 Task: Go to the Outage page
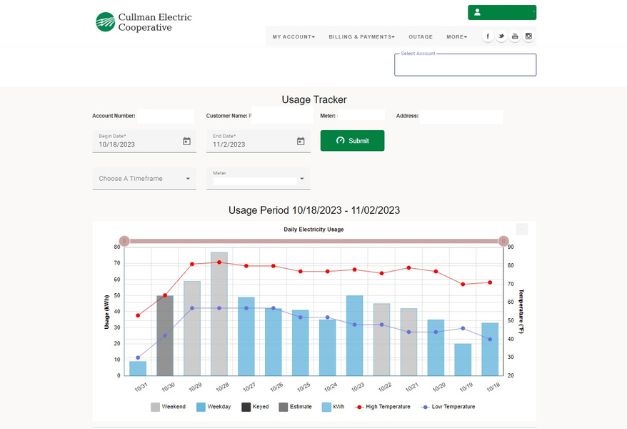420,37
